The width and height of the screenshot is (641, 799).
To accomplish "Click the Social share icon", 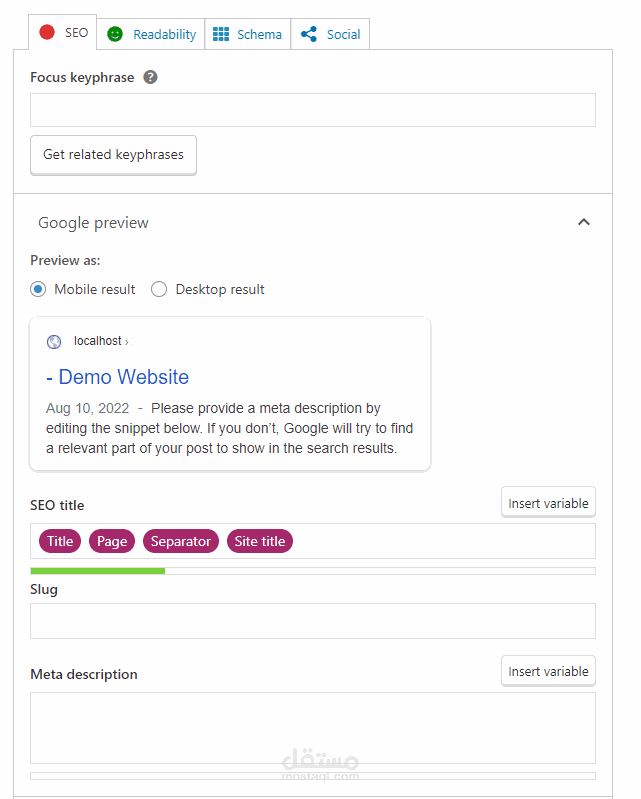I will (x=309, y=34).
